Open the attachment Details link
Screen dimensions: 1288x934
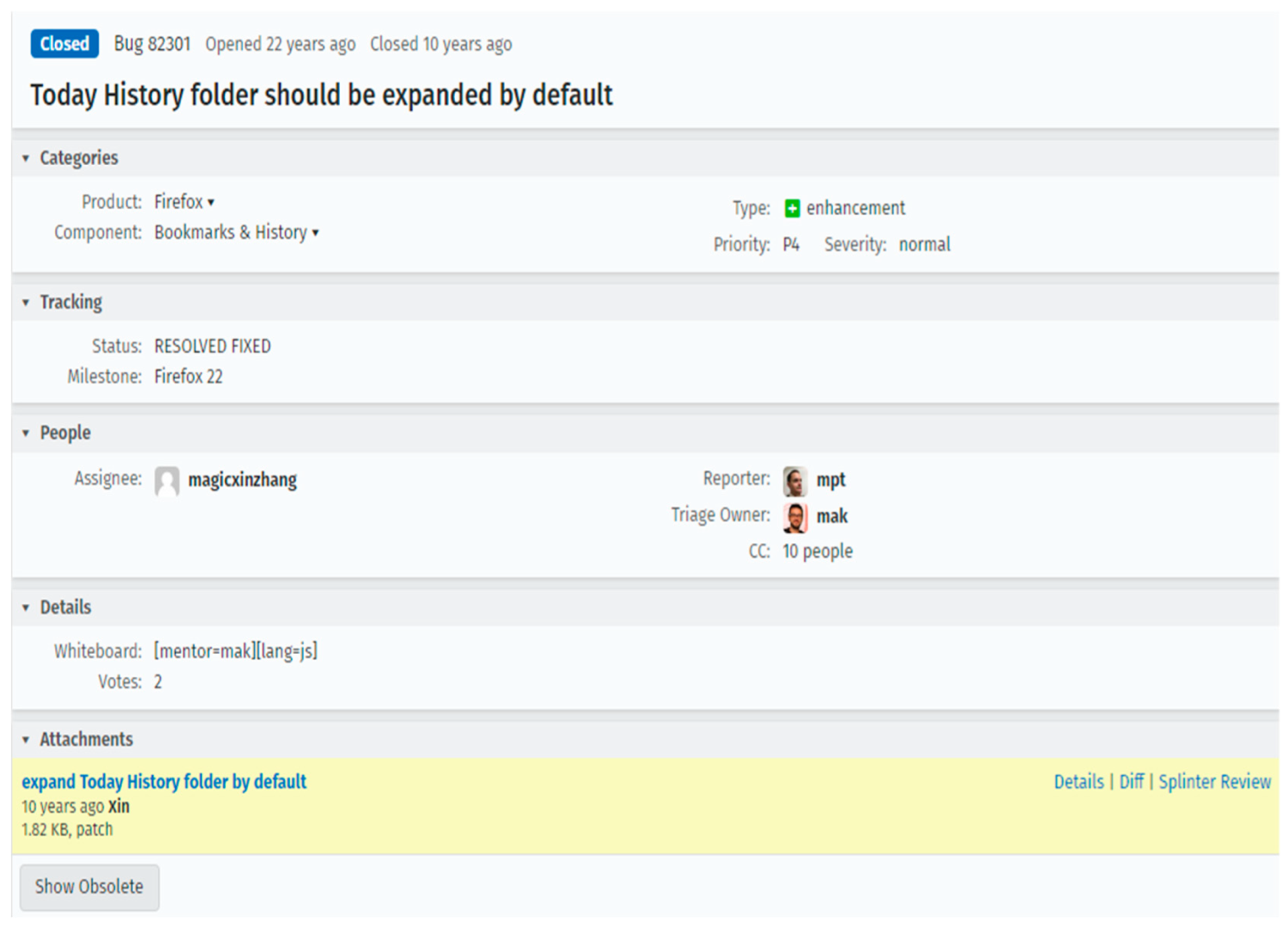(1078, 782)
